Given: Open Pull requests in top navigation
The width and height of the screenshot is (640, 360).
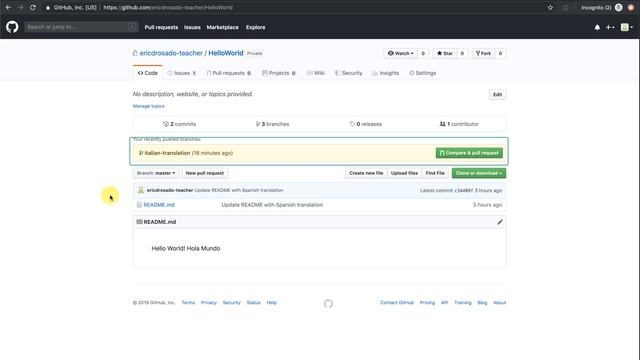Looking at the screenshot, I should (x=161, y=27).
